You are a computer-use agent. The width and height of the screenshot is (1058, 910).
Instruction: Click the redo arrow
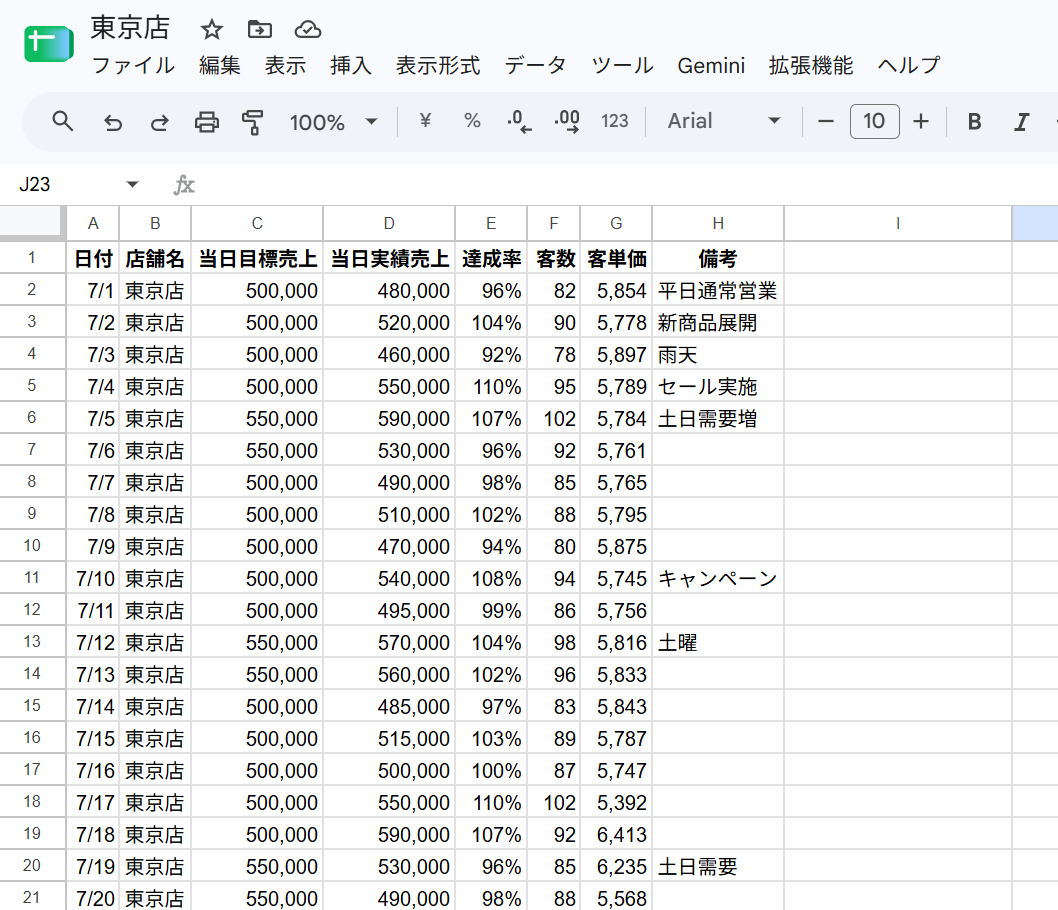point(160,122)
